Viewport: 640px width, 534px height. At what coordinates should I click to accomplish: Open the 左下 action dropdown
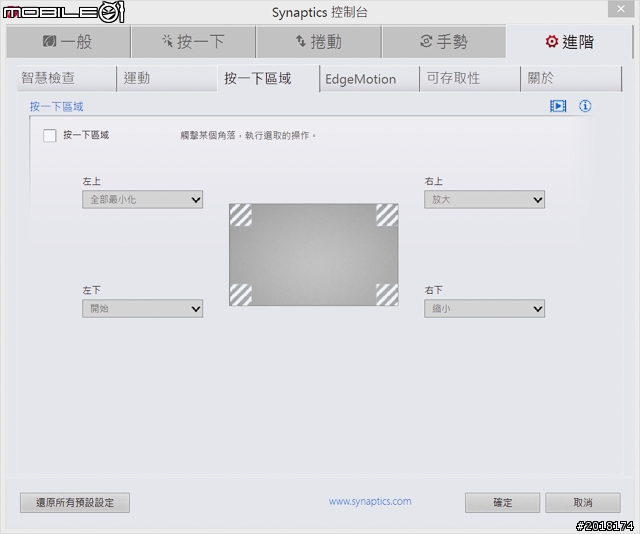pyautogui.click(x=142, y=309)
